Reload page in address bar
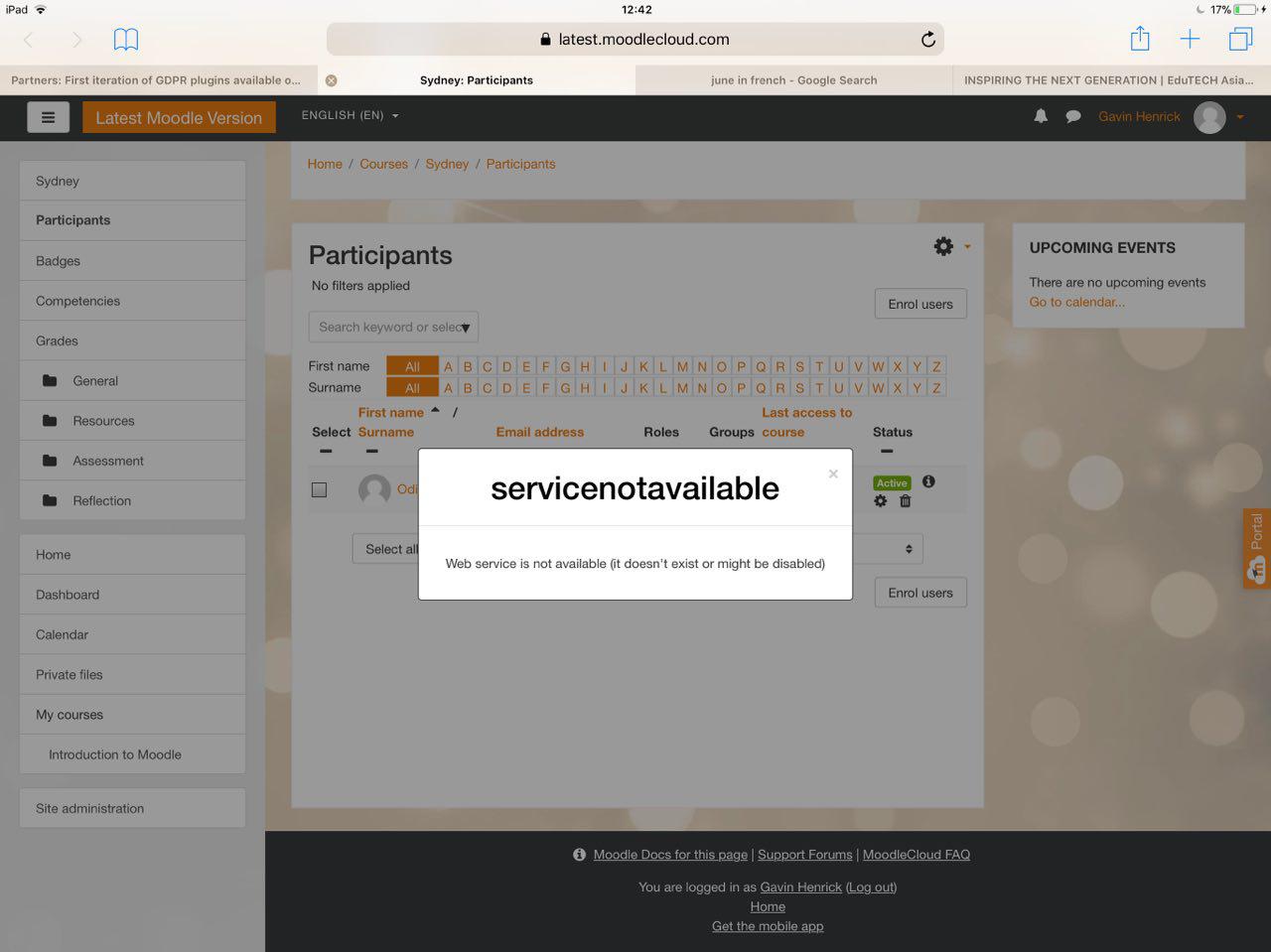 point(928,40)
